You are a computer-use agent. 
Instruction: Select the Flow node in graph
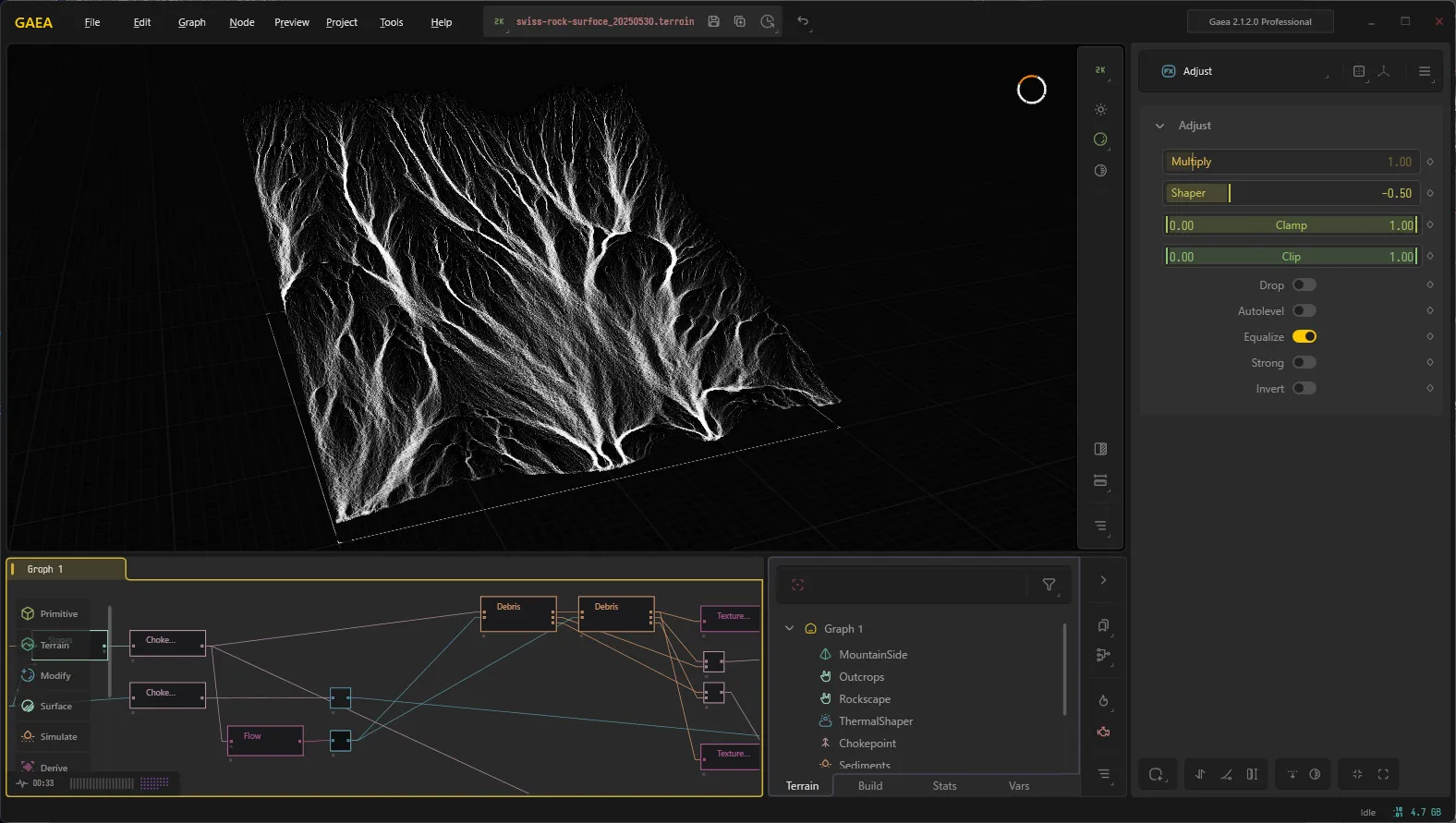click(265, 741)
